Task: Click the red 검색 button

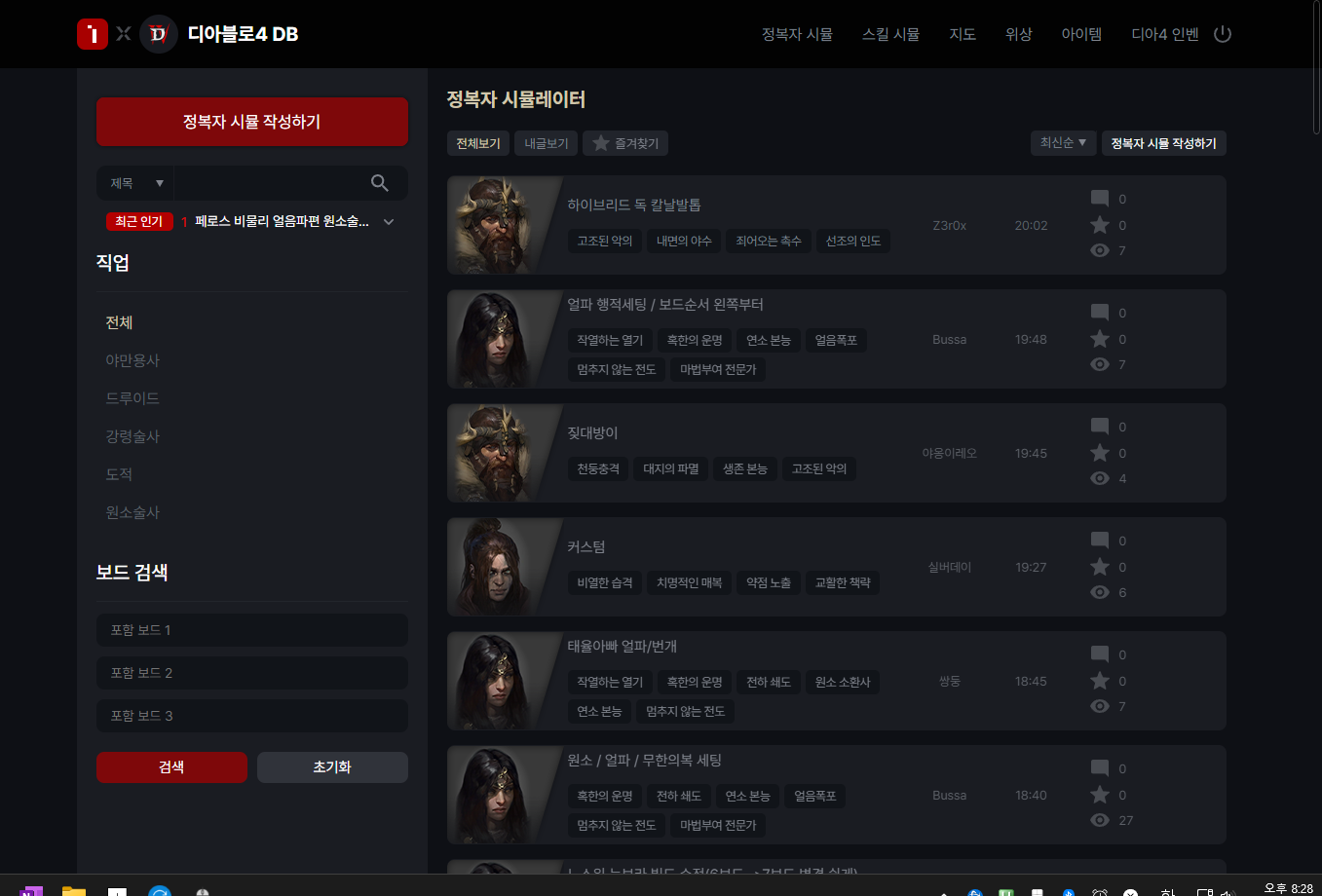Action: tap(171, 767)
